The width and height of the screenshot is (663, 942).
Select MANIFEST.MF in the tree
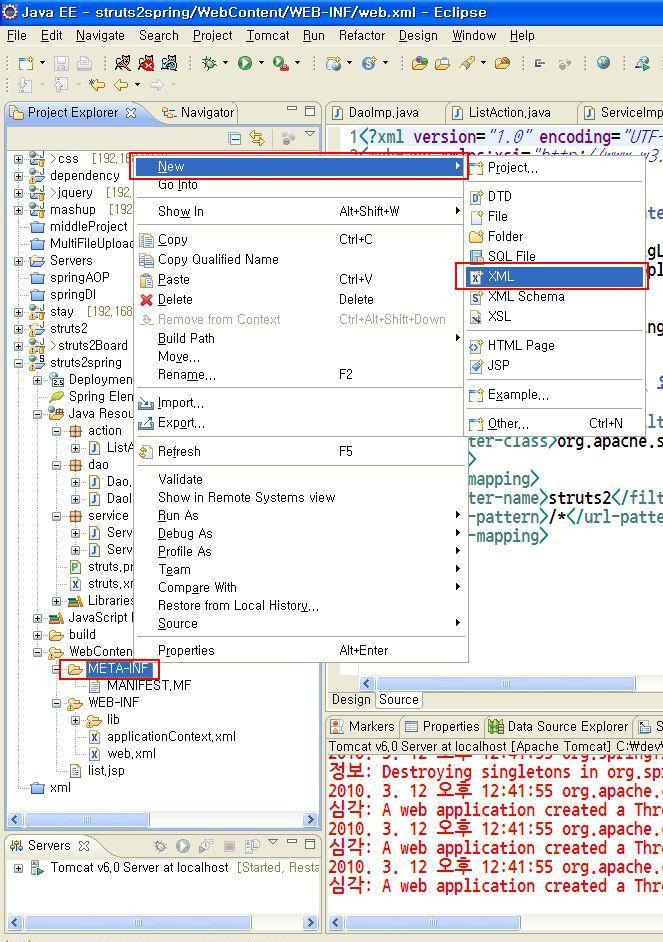point(149,685)
